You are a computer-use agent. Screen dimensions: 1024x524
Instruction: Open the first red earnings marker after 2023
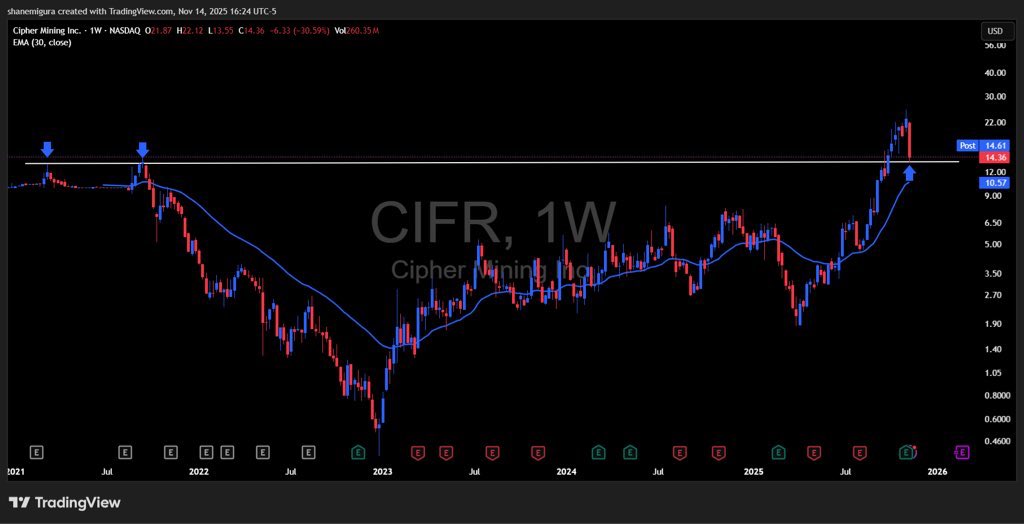(x=416, y=451)
